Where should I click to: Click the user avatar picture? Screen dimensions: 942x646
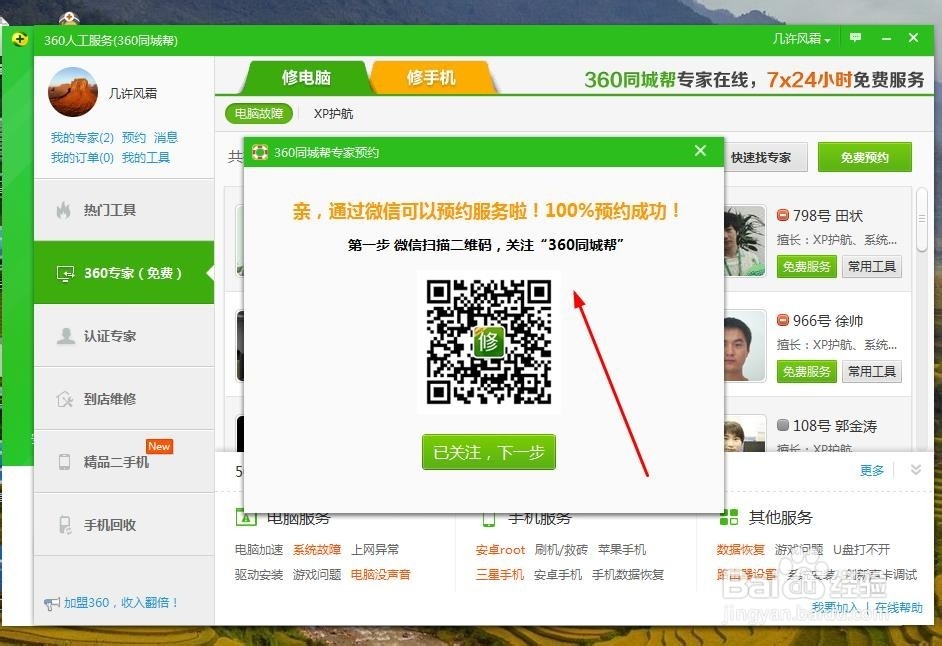click(x=73, y=92)
